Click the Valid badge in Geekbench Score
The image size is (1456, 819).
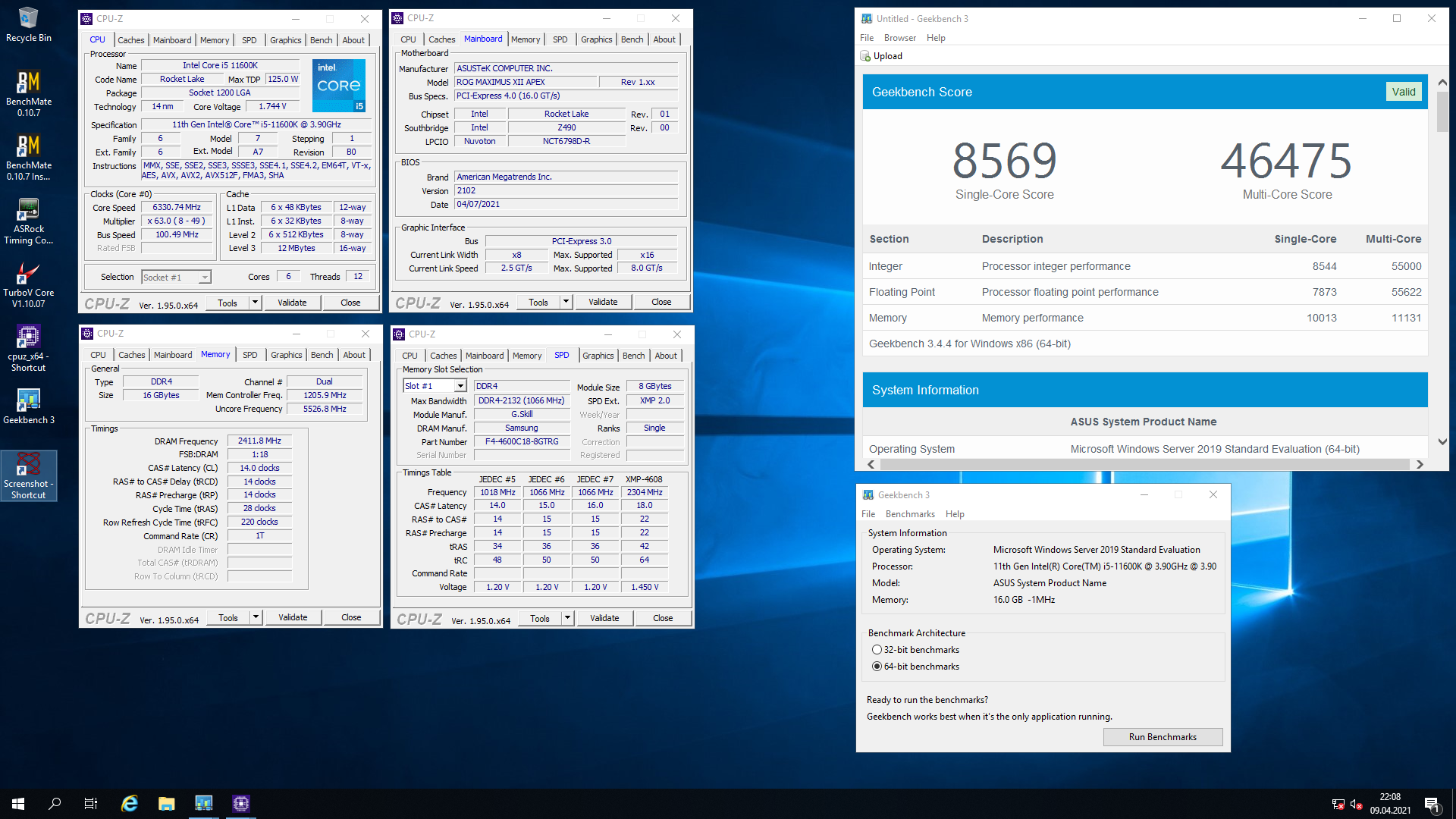pos(1404,92)
